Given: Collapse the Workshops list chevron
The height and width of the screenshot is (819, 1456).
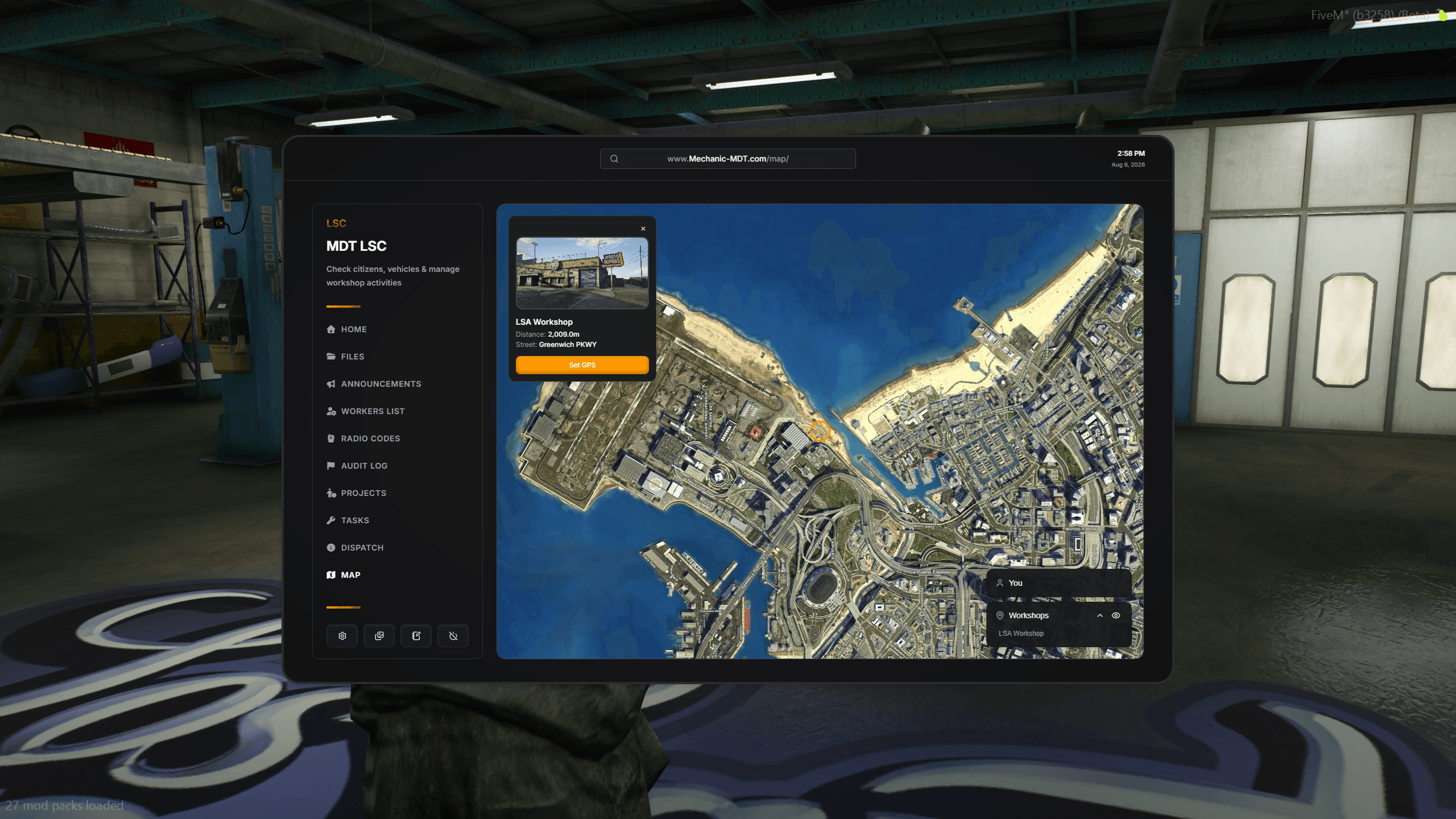Looking at the screenshot, I should click(x=1100, y=615).
